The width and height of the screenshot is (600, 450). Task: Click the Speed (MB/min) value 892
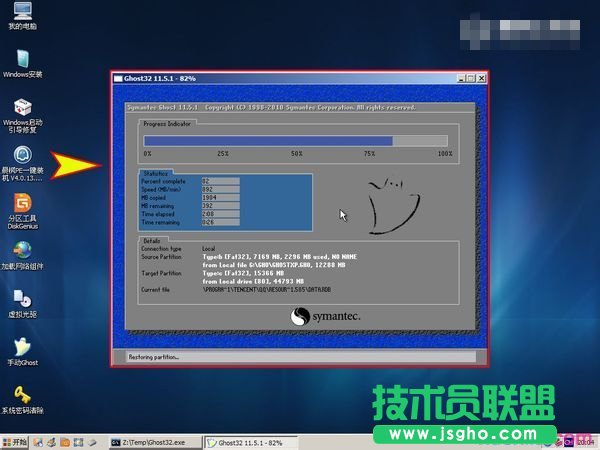tap(220, 189)
